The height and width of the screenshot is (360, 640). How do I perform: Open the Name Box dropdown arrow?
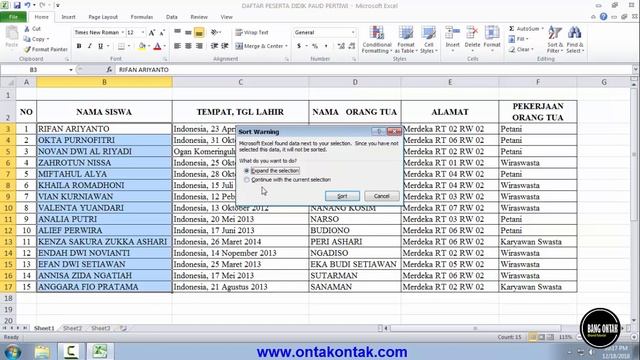click(71, 70)
